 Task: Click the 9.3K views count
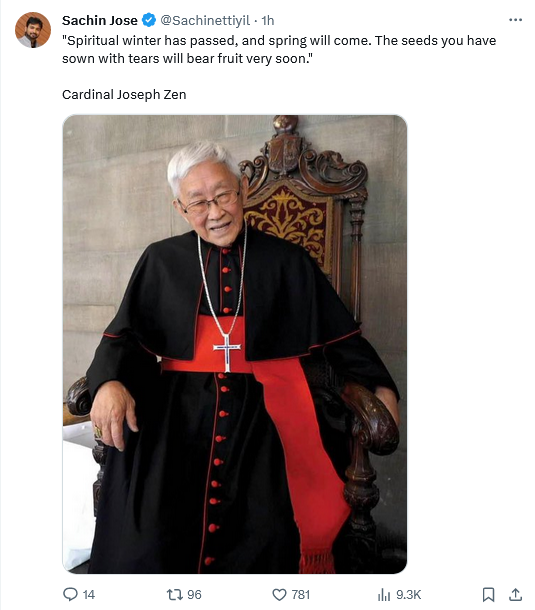point(409,594)
